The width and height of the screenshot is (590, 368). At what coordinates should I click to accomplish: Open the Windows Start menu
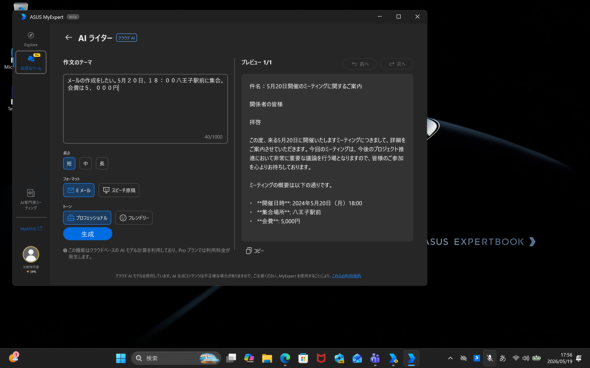pyautogui.click(x=121, y=358)
